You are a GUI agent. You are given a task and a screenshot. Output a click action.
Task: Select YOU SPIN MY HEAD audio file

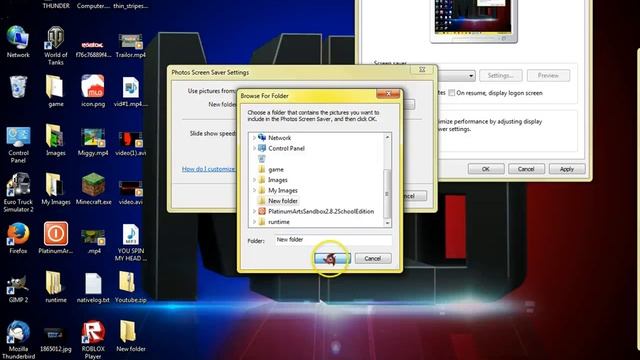click(131, 242)
